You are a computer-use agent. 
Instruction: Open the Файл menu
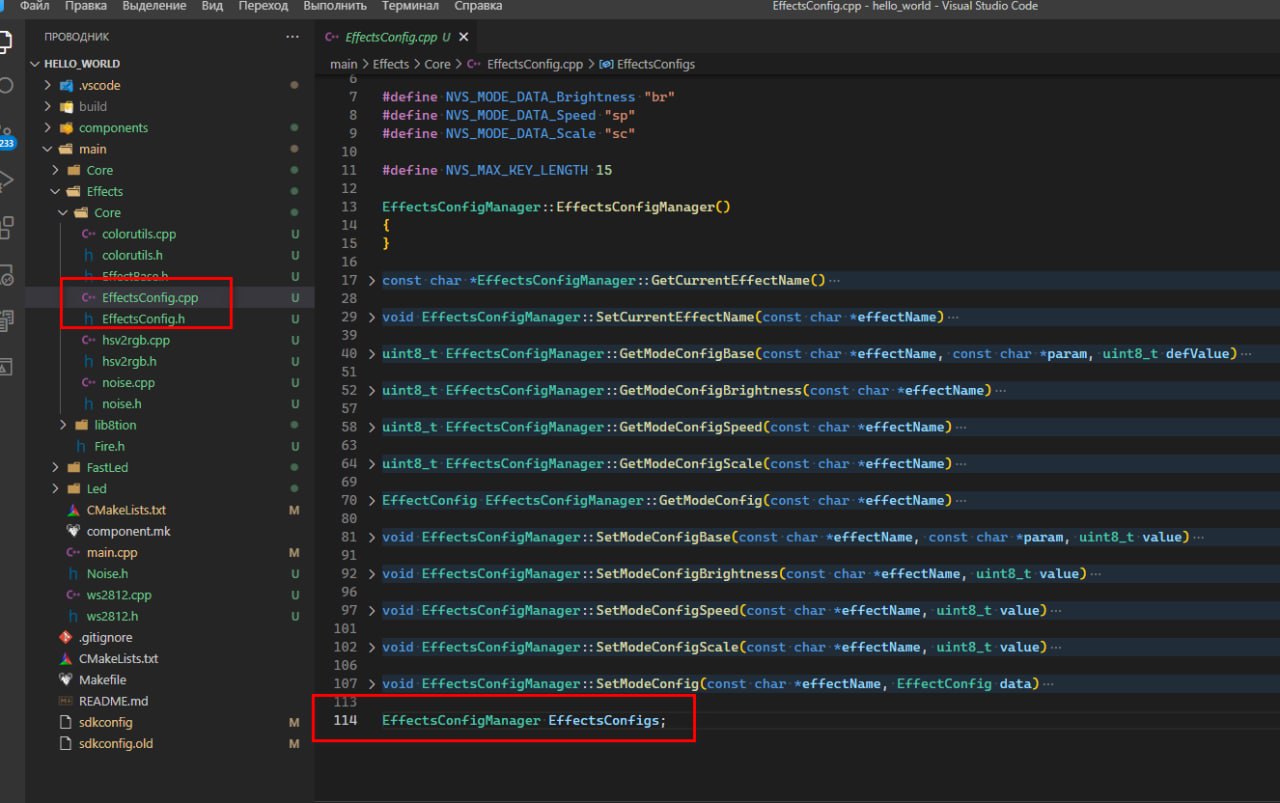pyautogui.click(x=34, y=6)
